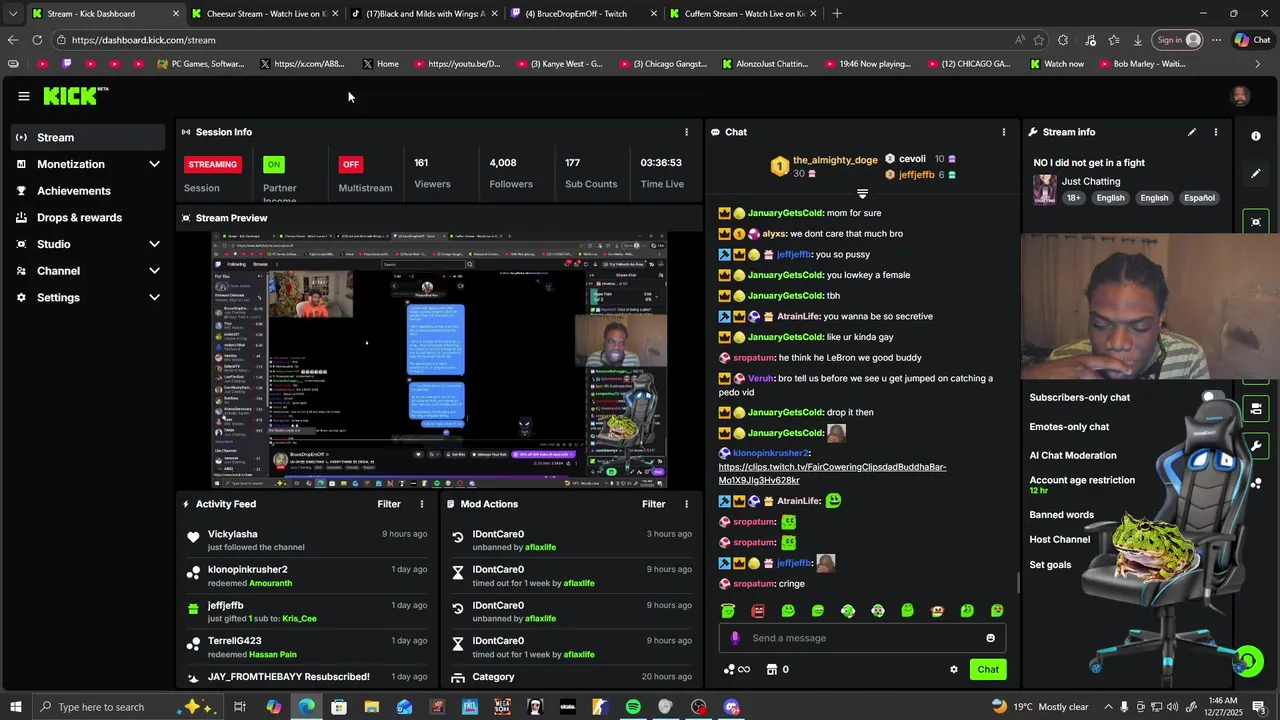Open Mod Actions three-dot menu

coord(687,504)
